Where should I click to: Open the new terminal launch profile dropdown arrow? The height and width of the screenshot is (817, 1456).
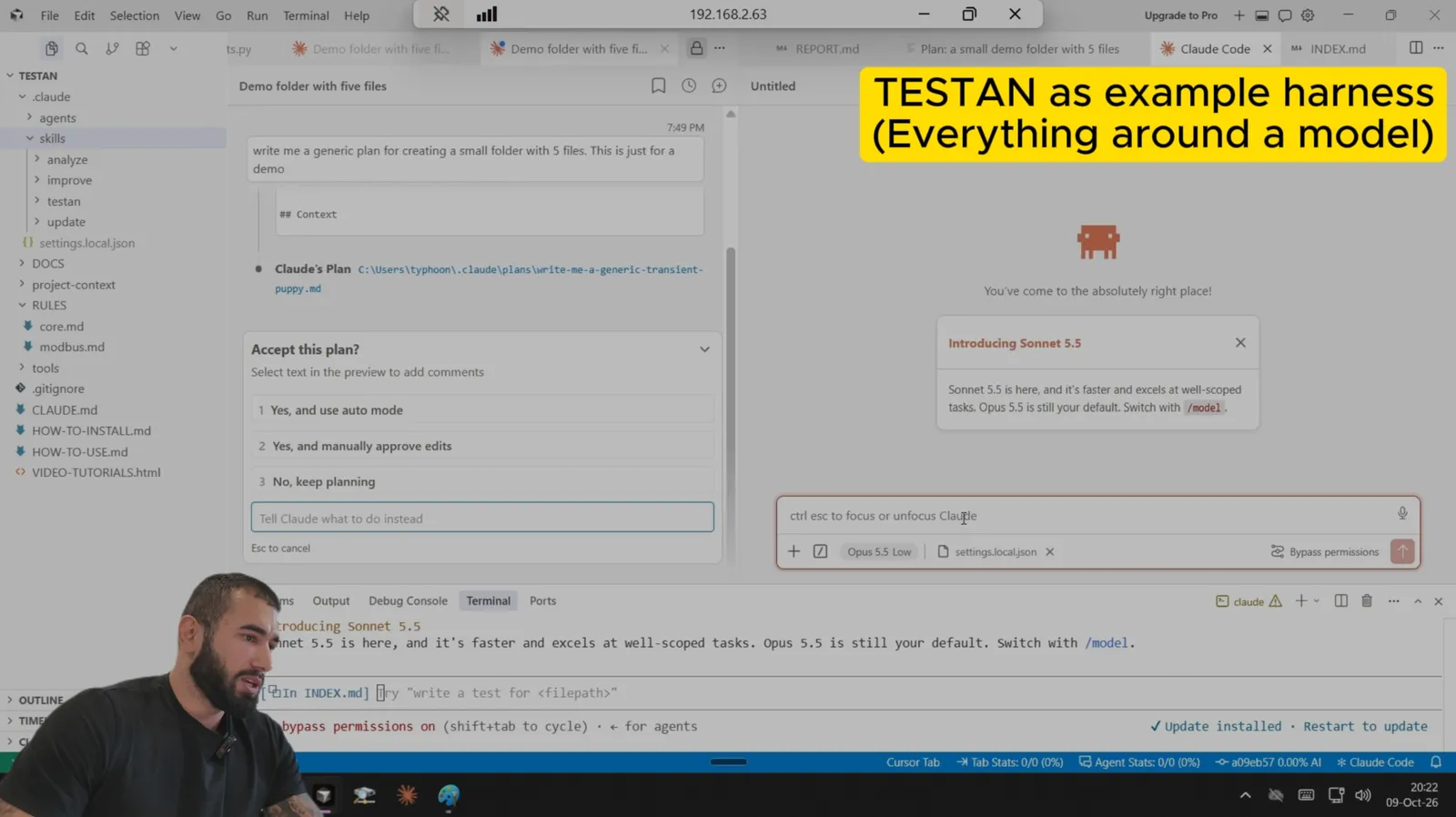1316,600
